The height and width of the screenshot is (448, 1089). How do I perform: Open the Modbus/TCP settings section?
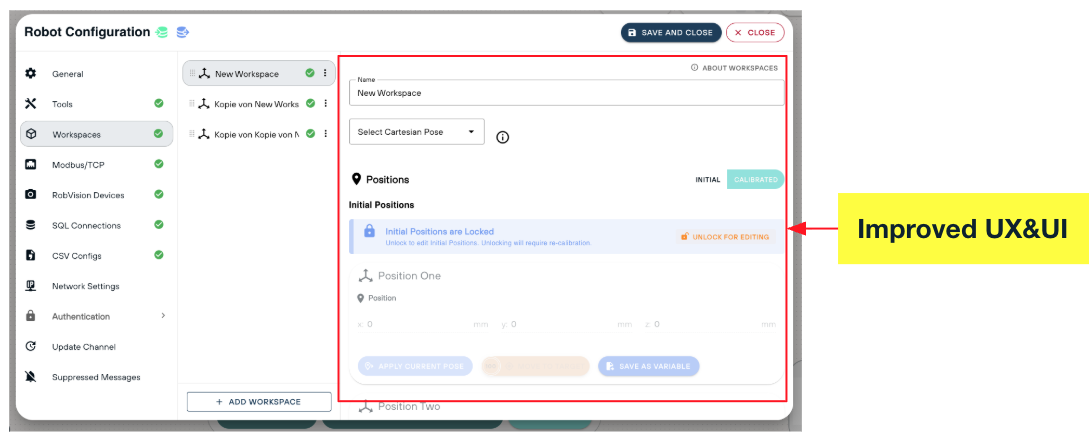click(97, 165)
